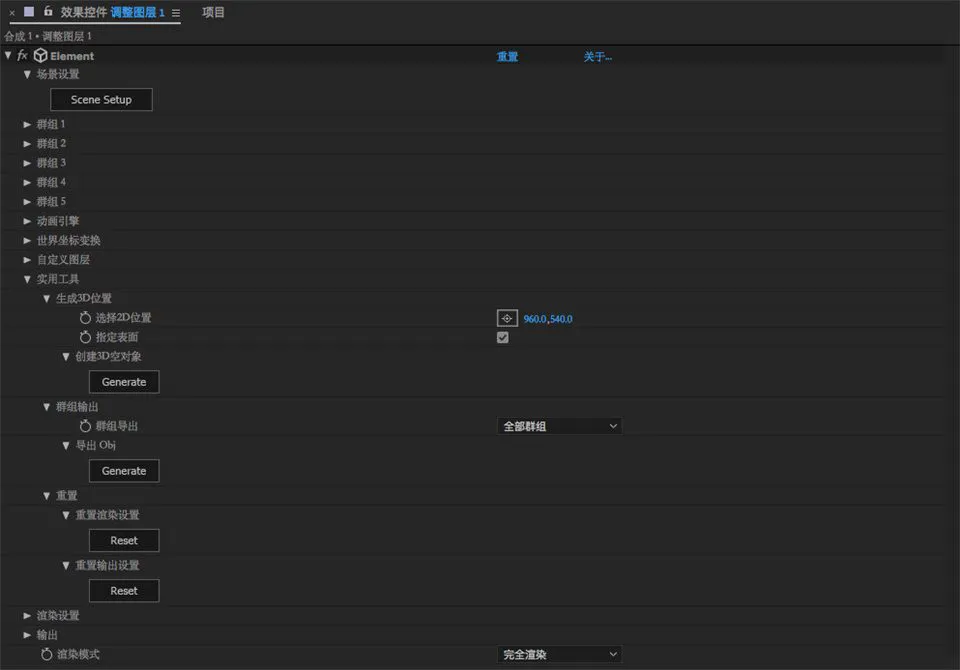
Task: Expand the 渲染设置 section
Action: coord(28,615)
